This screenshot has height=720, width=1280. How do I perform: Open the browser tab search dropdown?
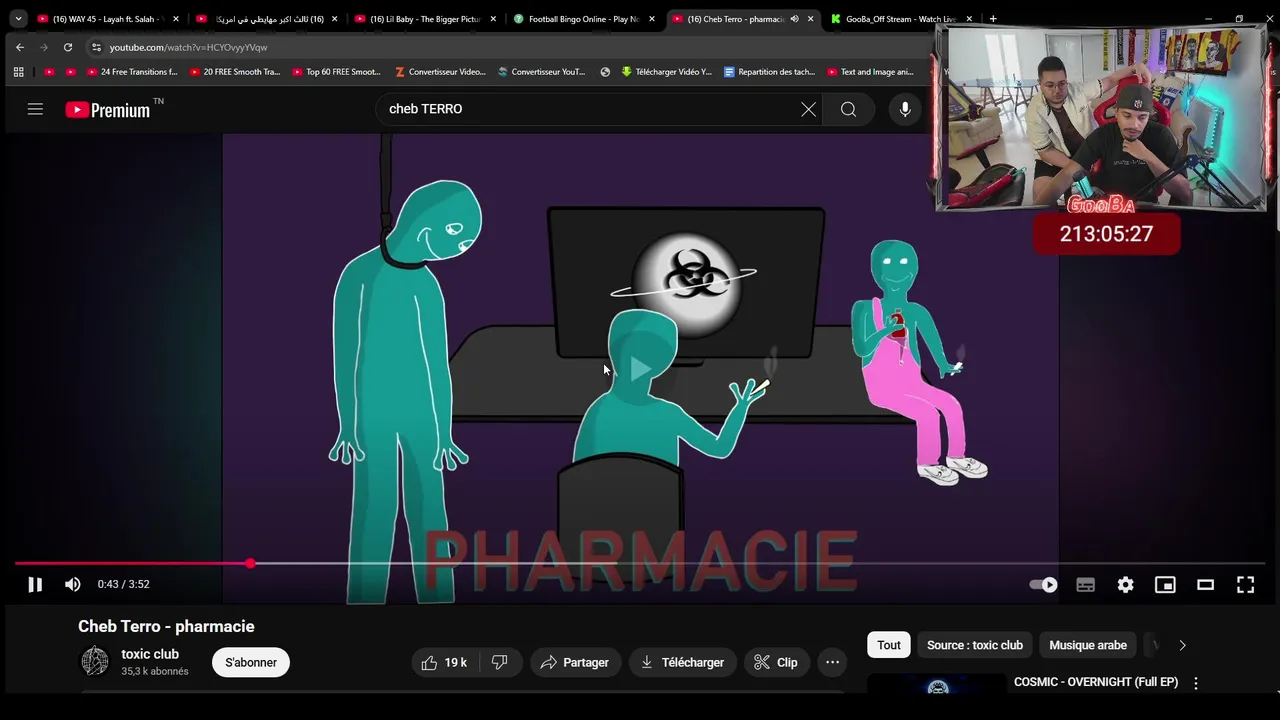coord(18,19)
